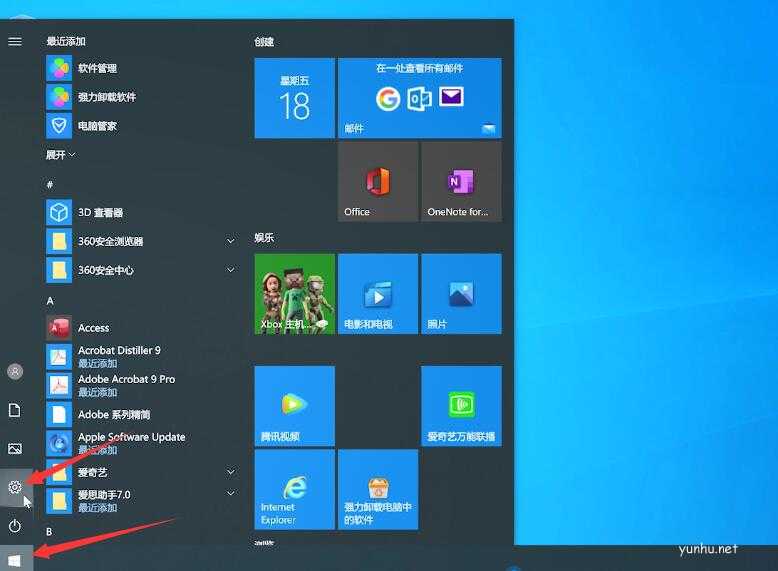Viewport: 778px width, 571px height.
Task: Open the Settings gear icon
Action: point(15,487)
